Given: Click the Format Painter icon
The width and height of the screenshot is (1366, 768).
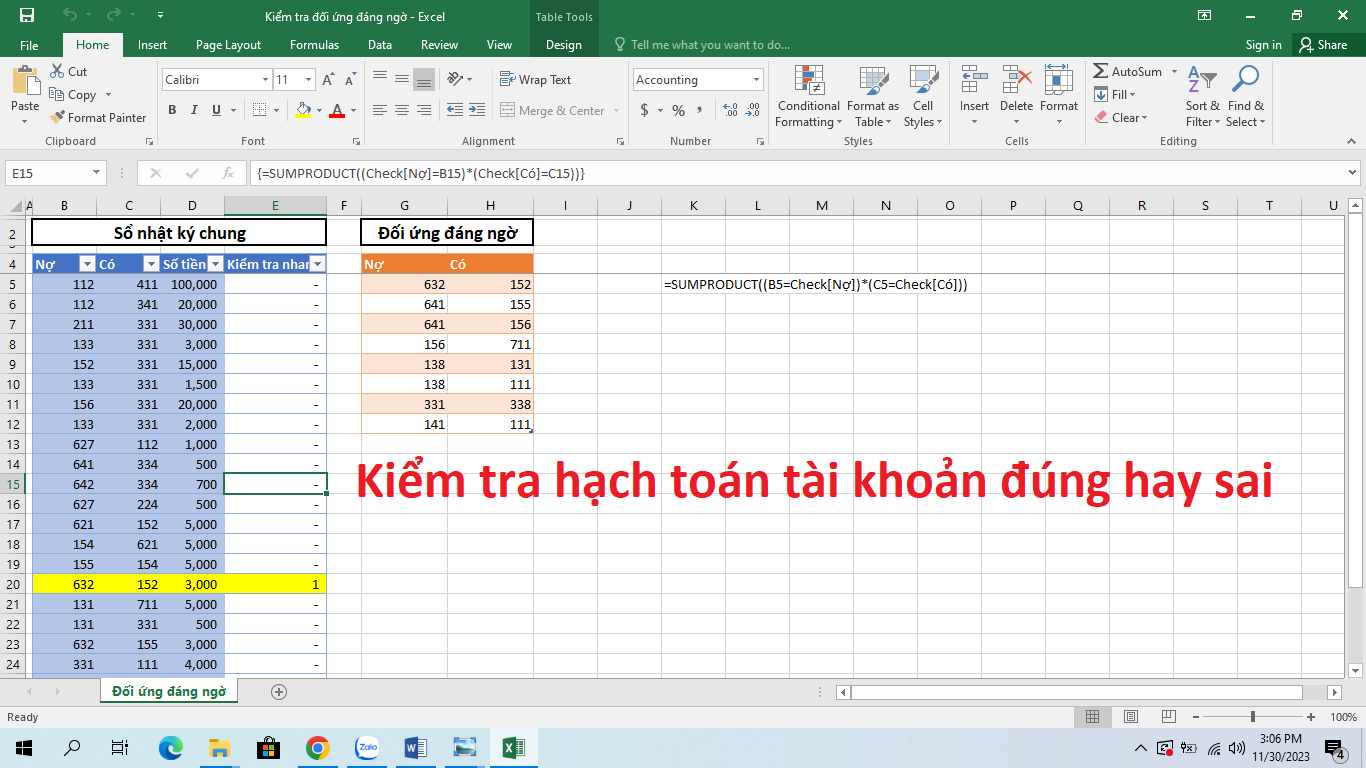Looking at the screenshot, I should tap(57, 117).
